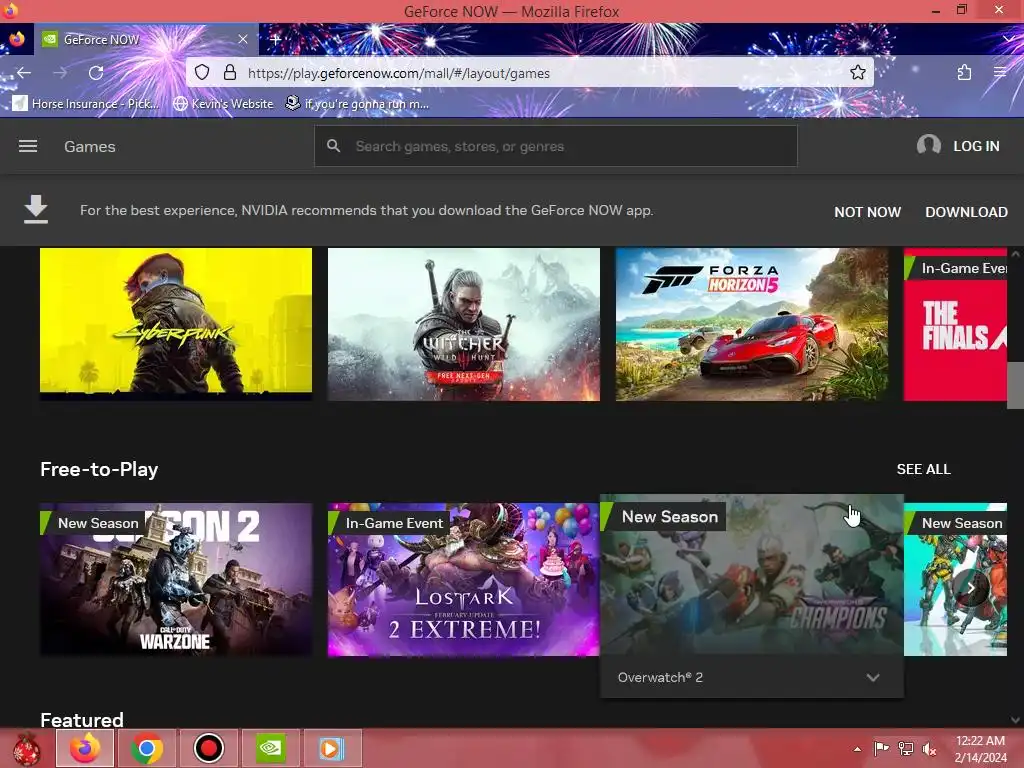Reload the page with refresh icon
This screenshot has width=1024, height=768.
pyautogui.click(x=96, y=72)
